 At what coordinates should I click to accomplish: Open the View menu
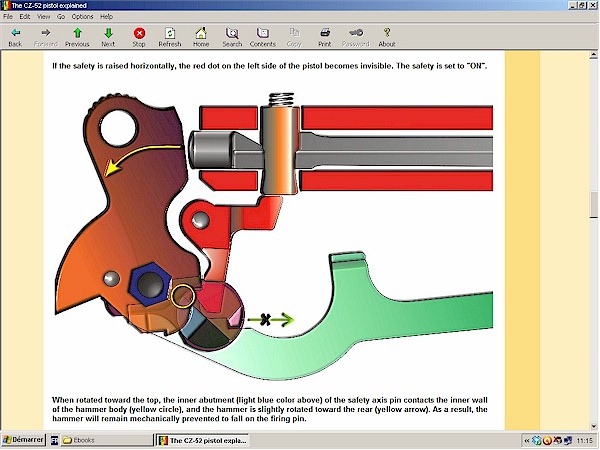tap(43, 16)
